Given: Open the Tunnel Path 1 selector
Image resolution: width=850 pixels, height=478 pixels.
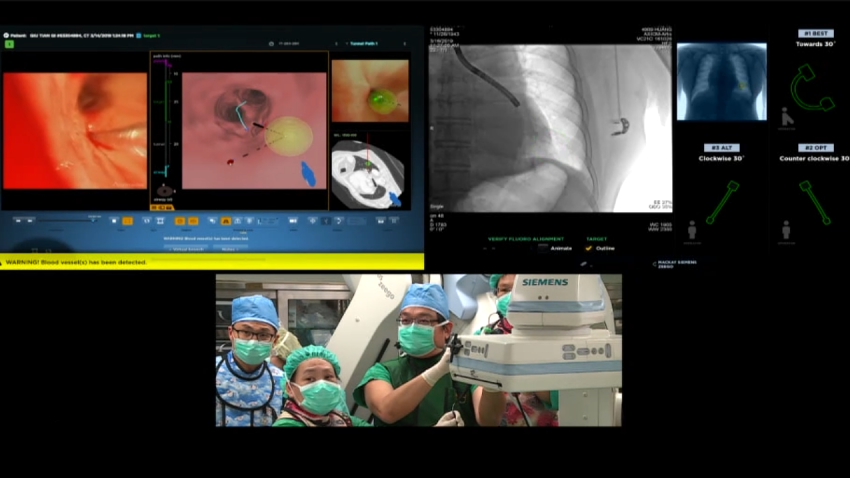Looking at the screenshot, I should pyautogui.click(x=364, y=44).
